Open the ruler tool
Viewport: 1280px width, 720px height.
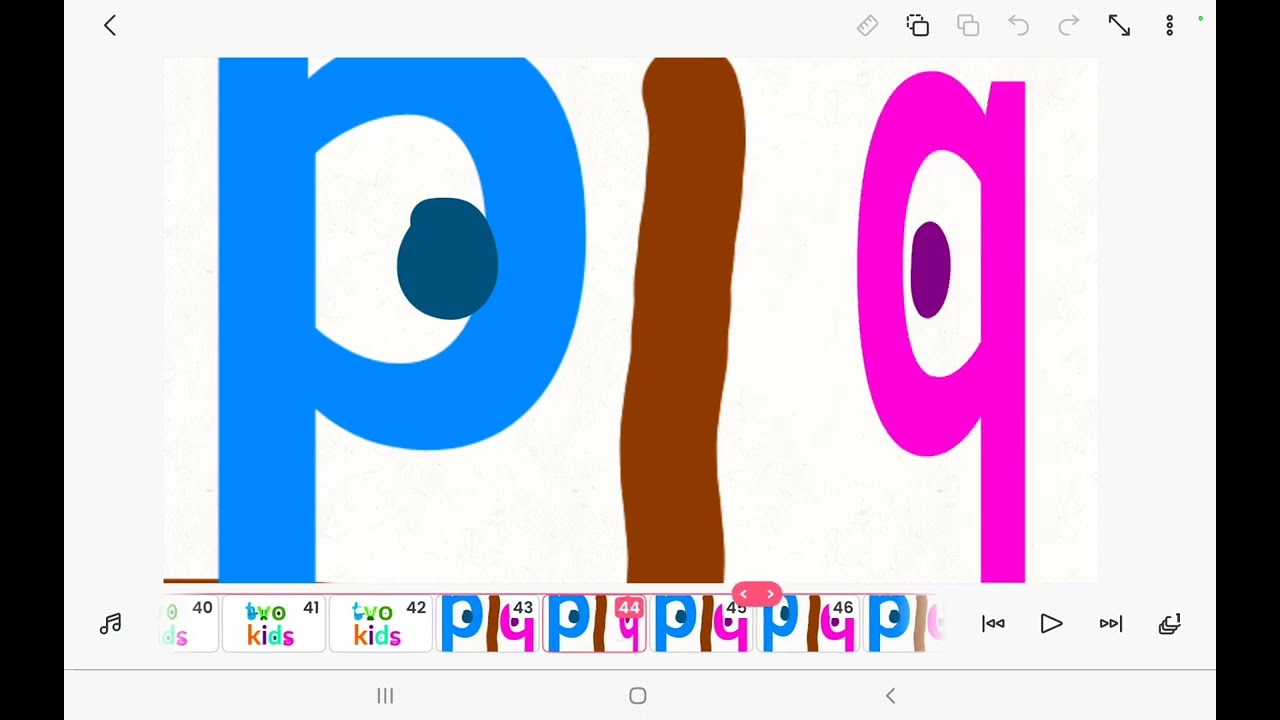coord(867,26)
